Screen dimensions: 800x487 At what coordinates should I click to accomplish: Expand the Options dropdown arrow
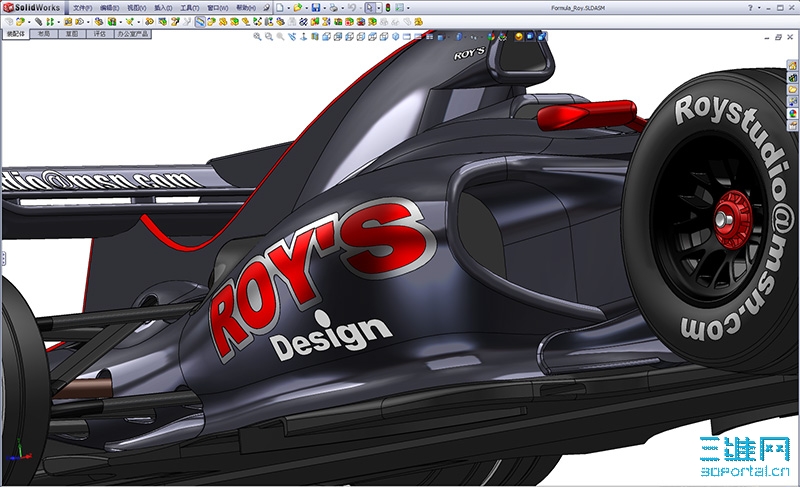tap(408, 8)
